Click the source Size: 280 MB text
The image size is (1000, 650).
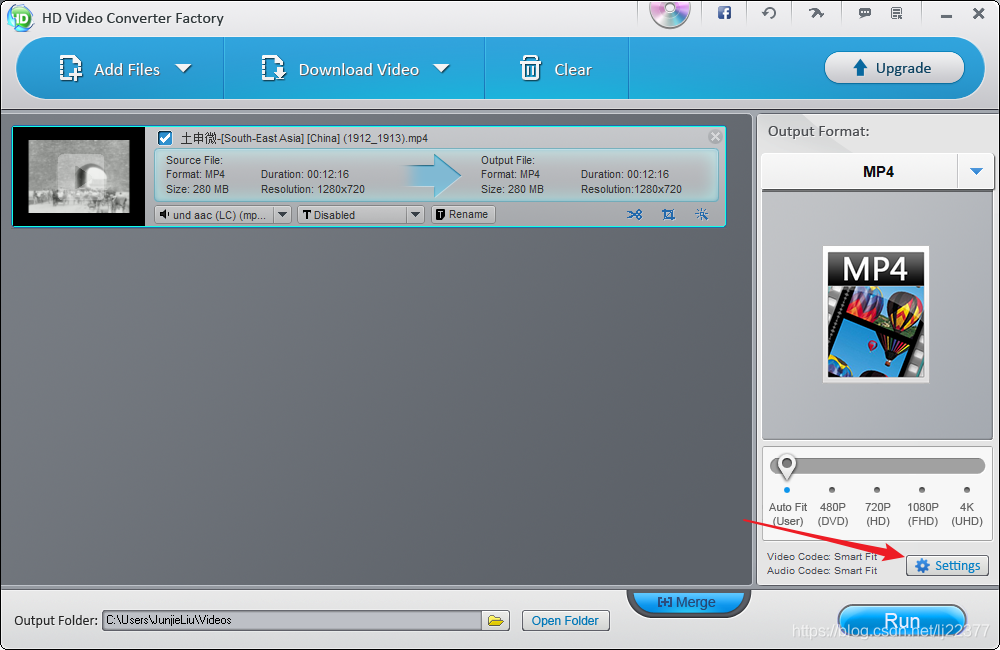coord(197,189)
